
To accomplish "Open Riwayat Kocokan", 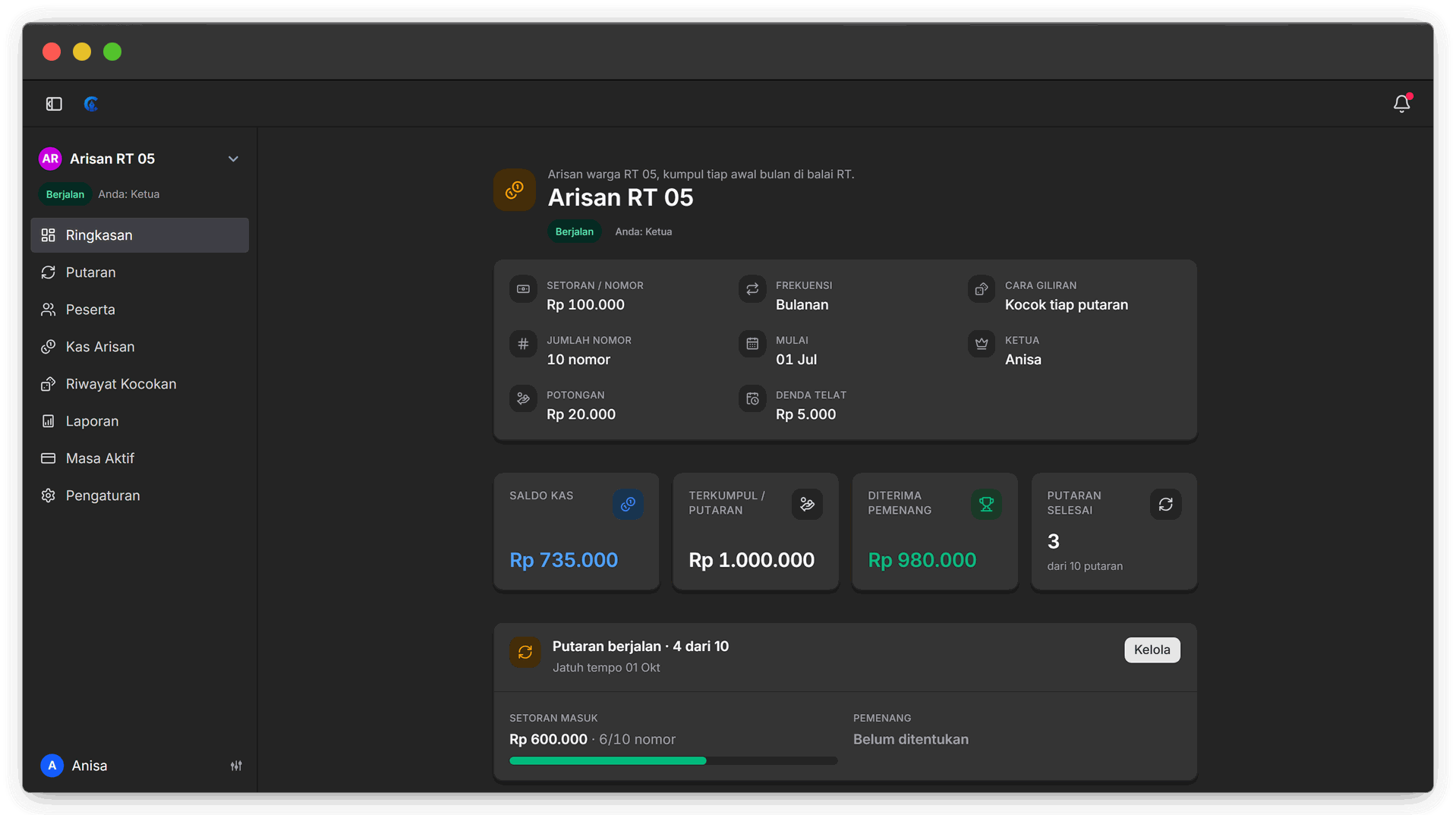I will [x=140, y=384].
